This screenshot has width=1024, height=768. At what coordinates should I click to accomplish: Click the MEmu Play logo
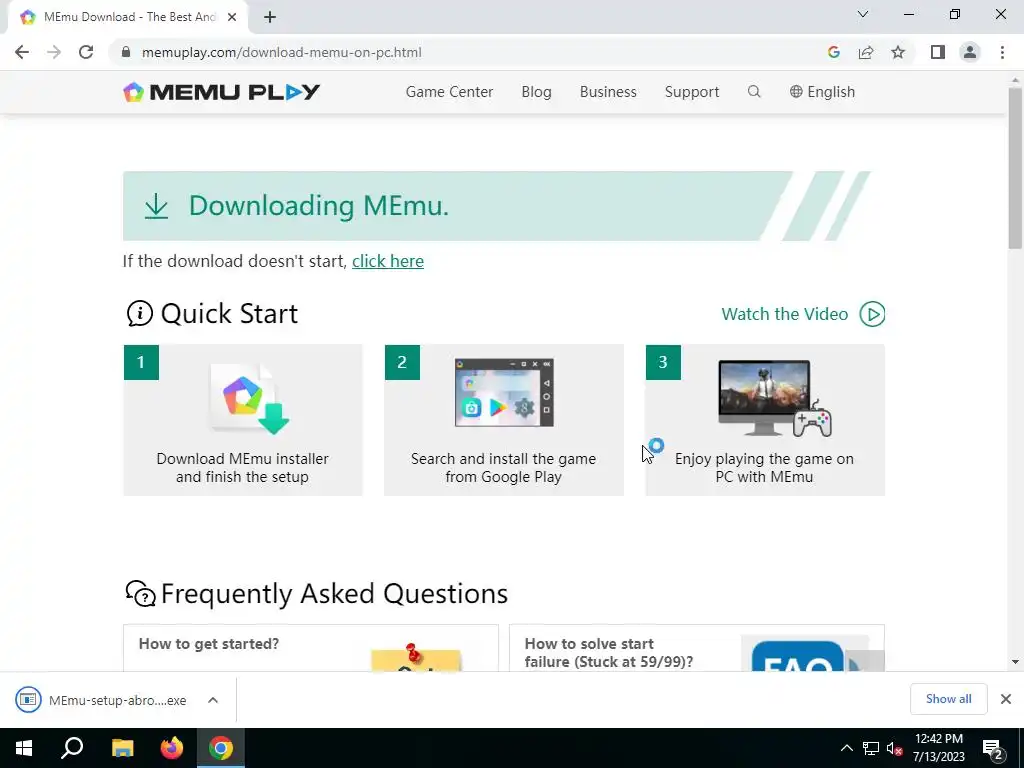coord(221,92)
